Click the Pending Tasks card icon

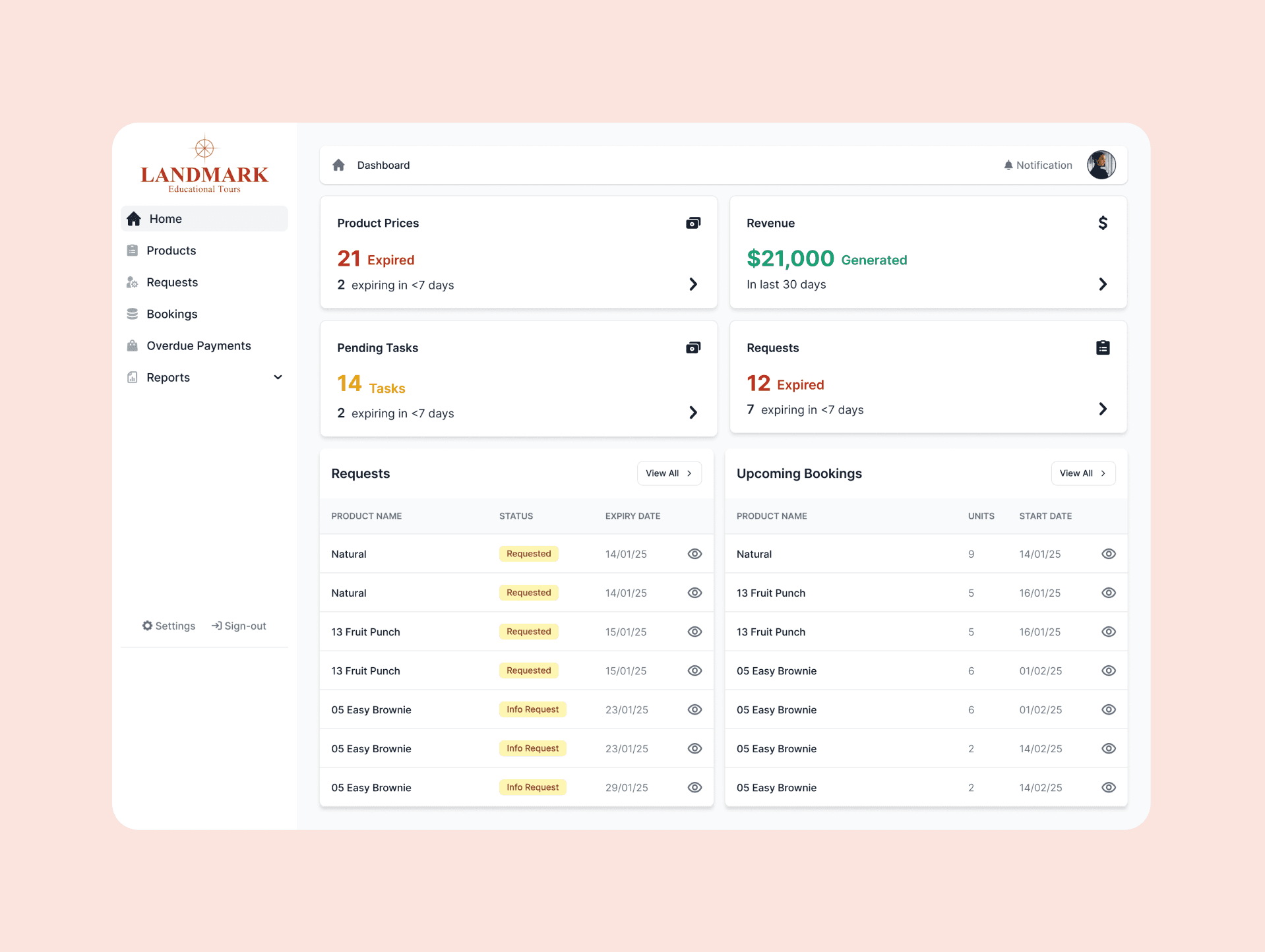tap(693, 347)
